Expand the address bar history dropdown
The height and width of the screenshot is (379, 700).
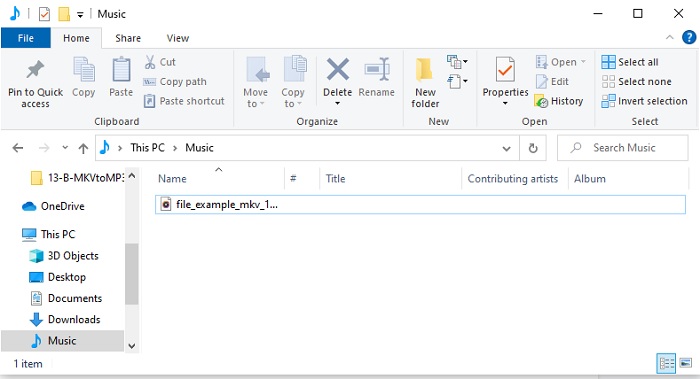(x=506, y=148)
